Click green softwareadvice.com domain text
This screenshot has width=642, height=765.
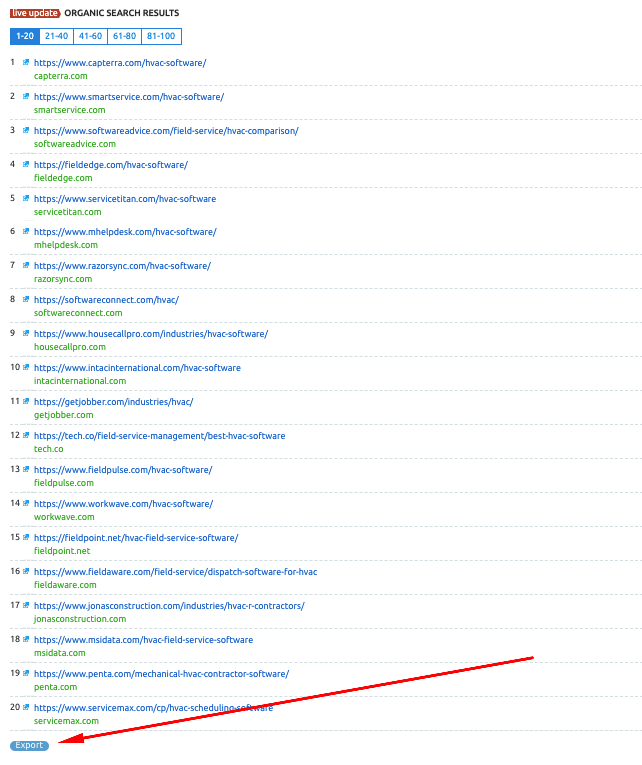coord(75,144)
